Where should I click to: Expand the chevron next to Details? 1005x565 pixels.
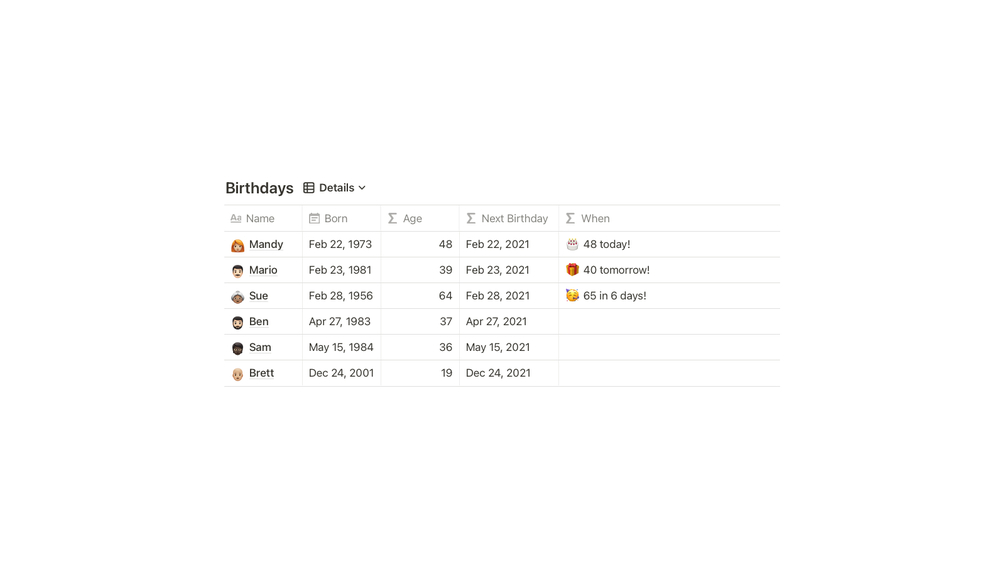coord(362,188)
